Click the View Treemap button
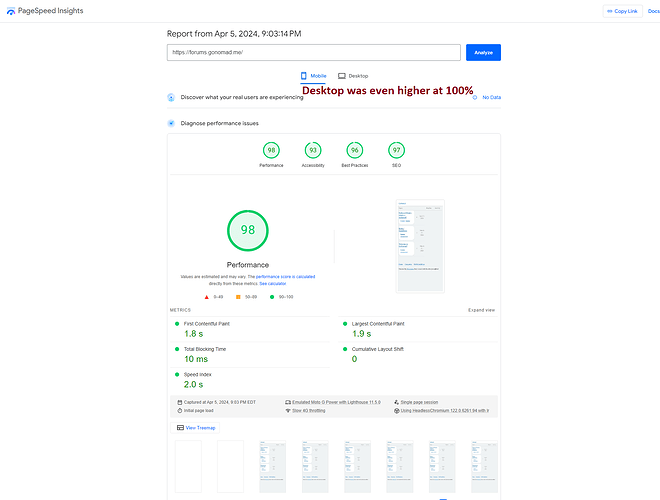 [196, 428]
